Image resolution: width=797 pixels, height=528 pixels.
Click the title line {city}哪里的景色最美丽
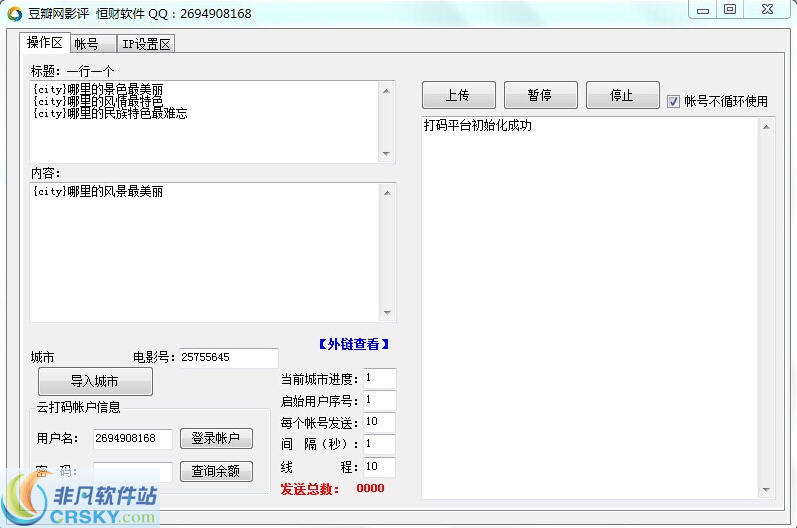click(x=98, y=89)
